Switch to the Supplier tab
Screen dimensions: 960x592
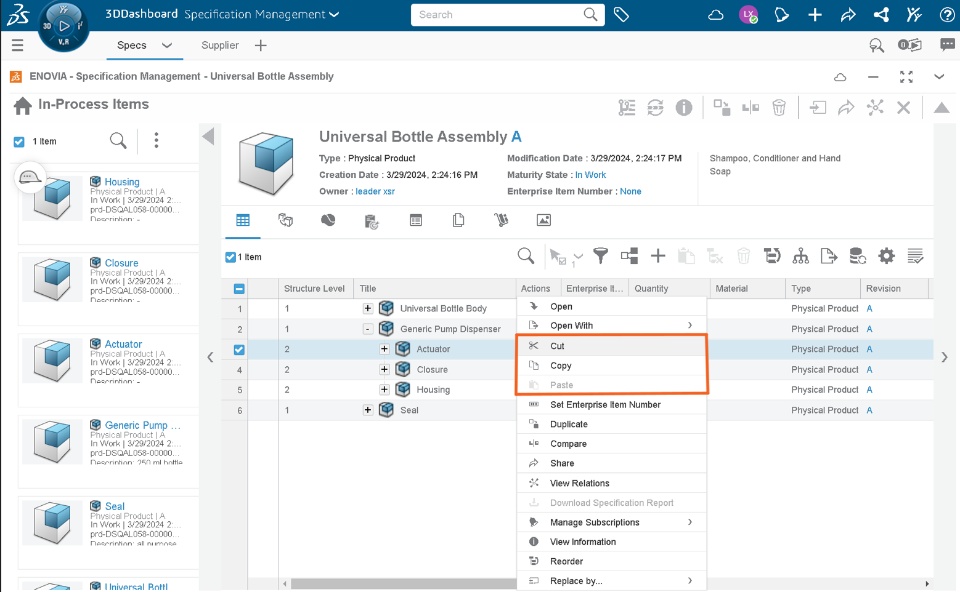220,45
